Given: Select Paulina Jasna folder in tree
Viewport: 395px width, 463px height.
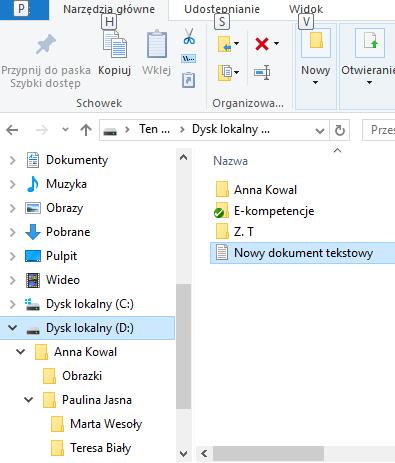Looking at the screenshot, I should pos(97,400).
